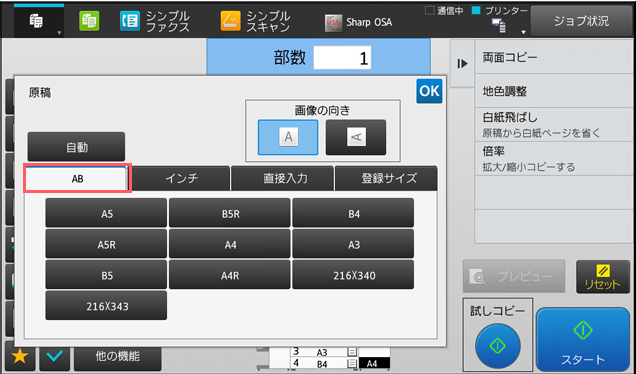The width and height of the screenshot is (636, 374).
Task: Select rotated image orientation
Action: pos(356,137)
